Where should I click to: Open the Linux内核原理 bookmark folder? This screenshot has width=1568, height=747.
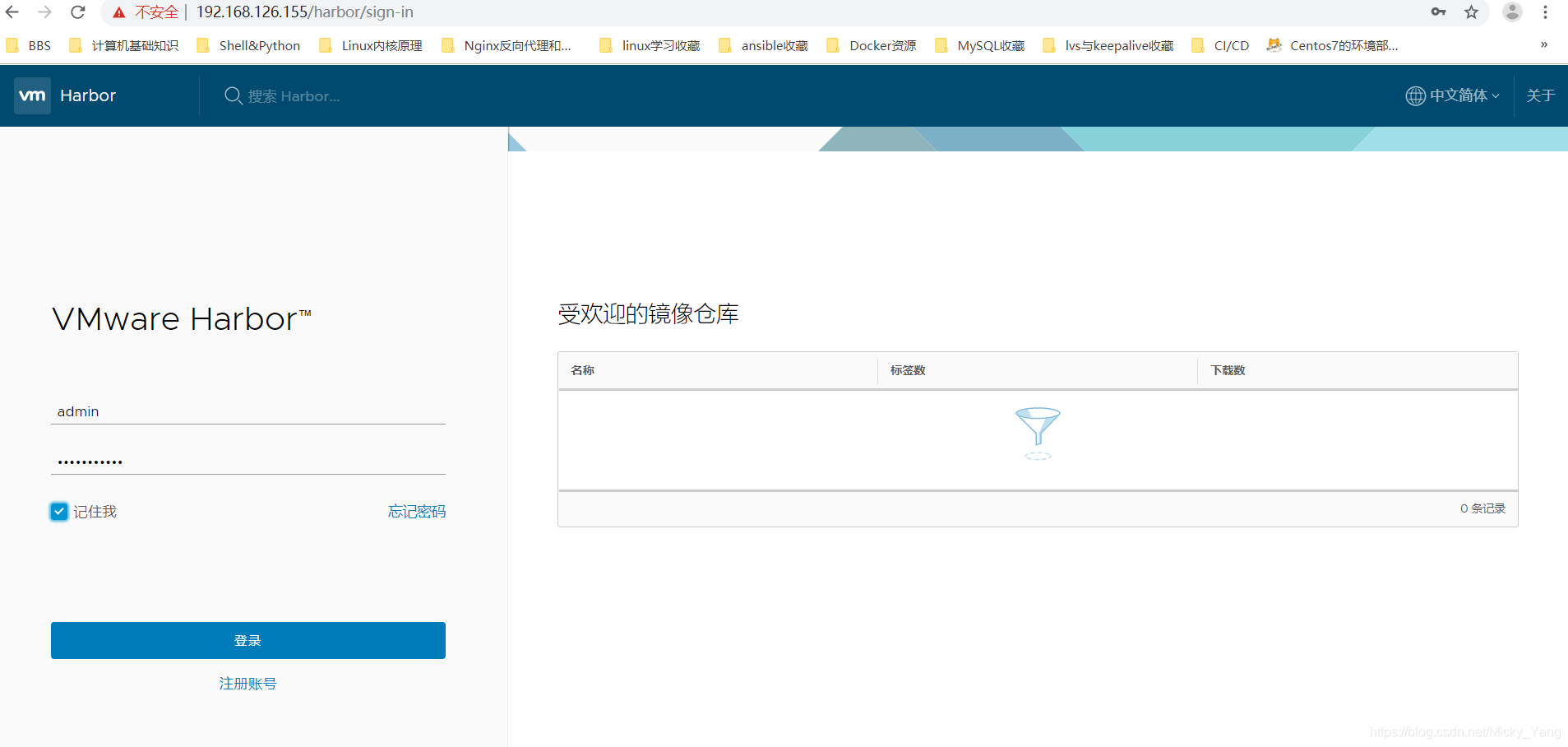371,45
